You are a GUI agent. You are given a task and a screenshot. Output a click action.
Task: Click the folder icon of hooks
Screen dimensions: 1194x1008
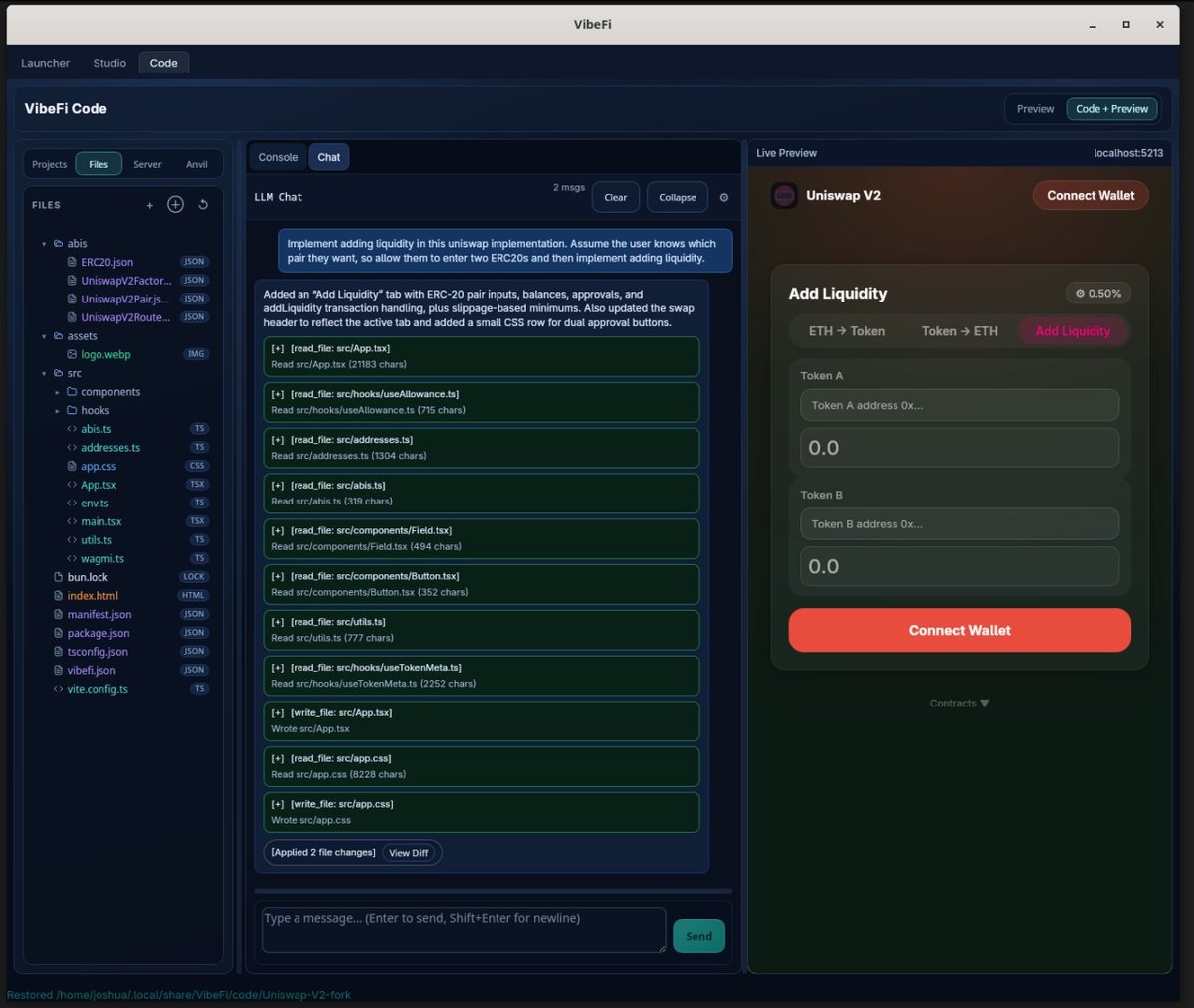72,410
